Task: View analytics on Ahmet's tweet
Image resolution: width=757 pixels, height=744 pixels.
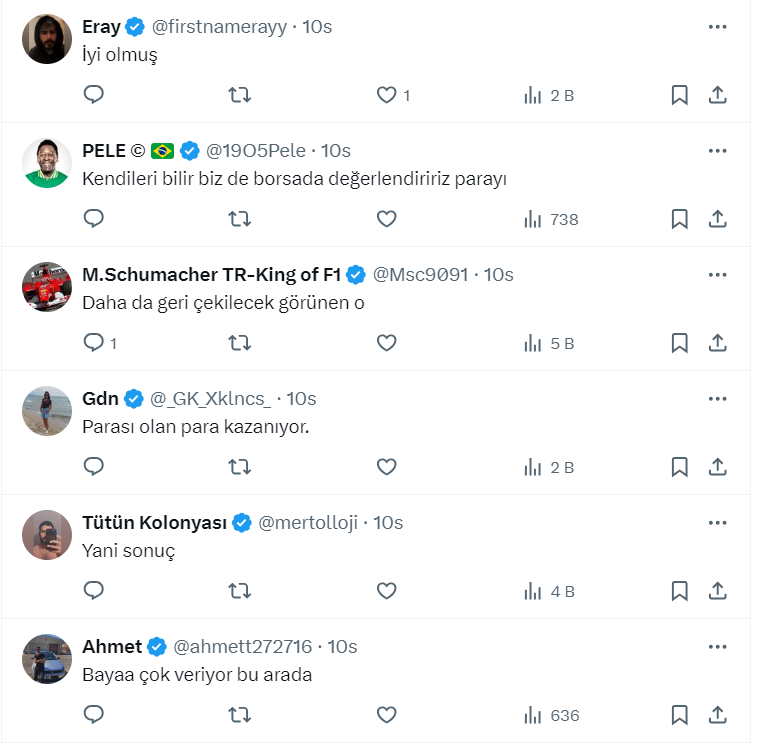Action: 551,715
